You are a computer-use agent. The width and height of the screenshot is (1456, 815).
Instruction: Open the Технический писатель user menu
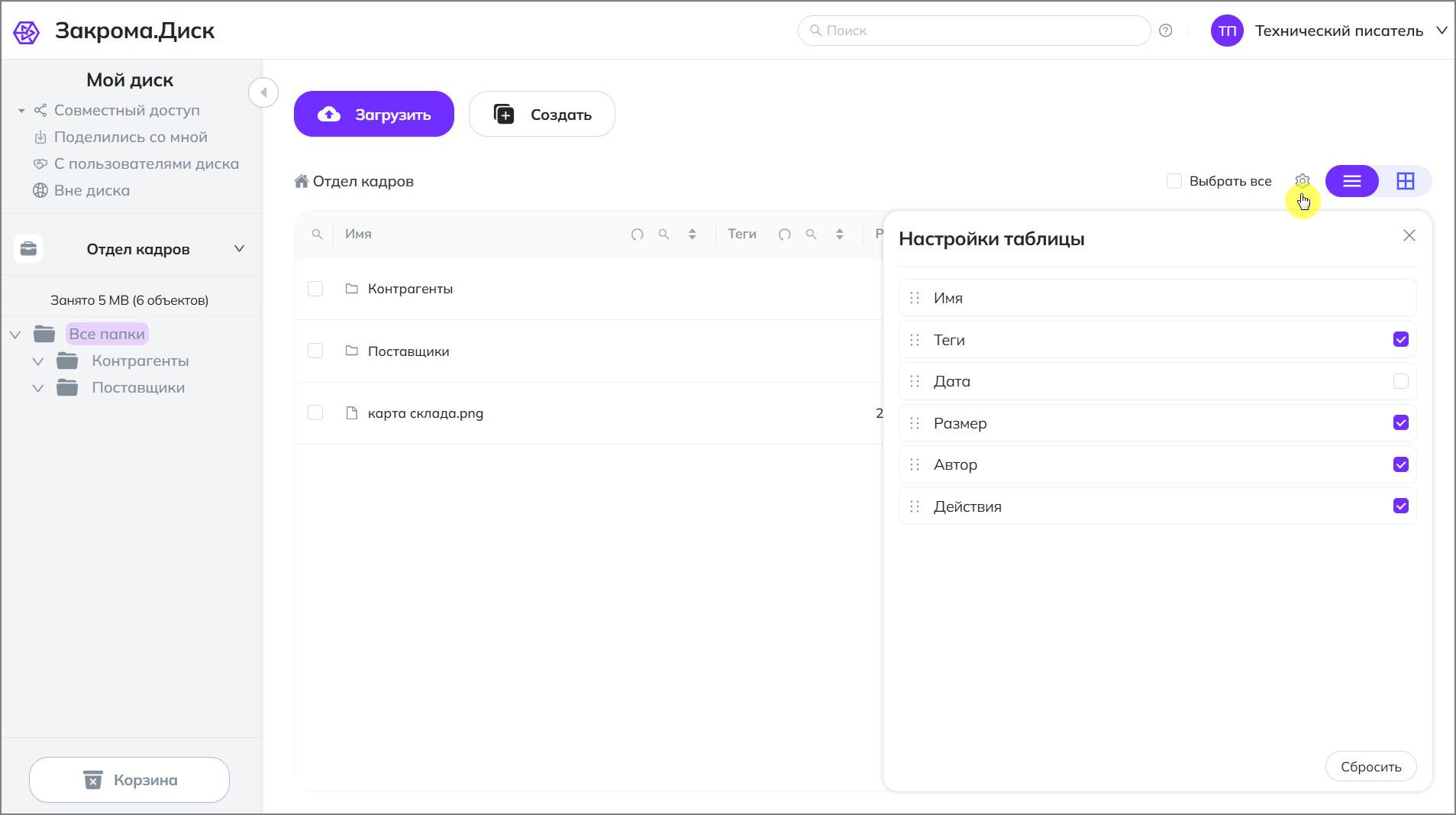[x=1441, y=31]
